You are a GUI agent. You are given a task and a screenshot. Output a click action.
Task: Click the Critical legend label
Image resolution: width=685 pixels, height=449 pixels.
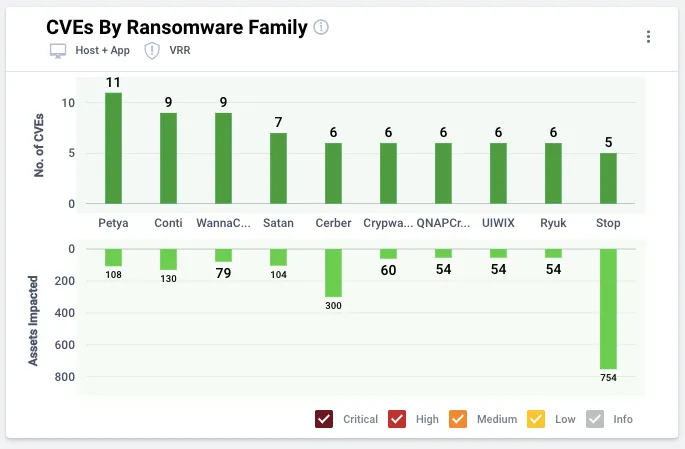click(x=360, y=419)
